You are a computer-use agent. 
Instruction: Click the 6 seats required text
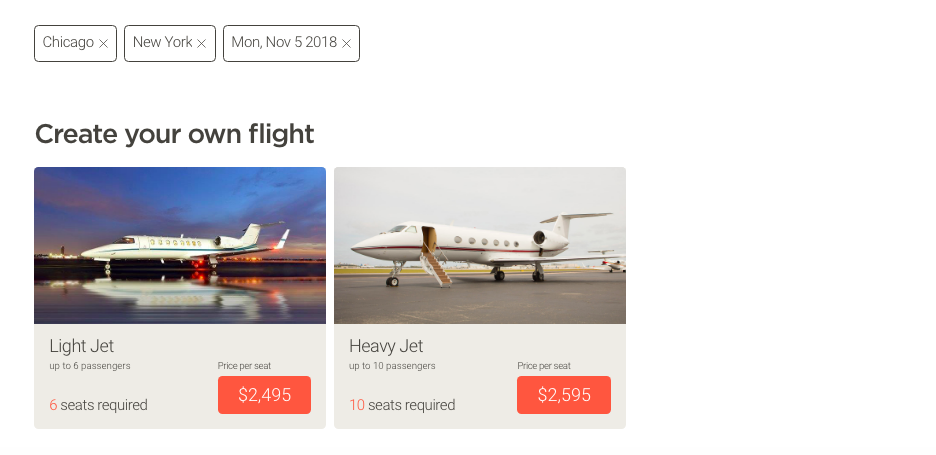pos(99,405)
